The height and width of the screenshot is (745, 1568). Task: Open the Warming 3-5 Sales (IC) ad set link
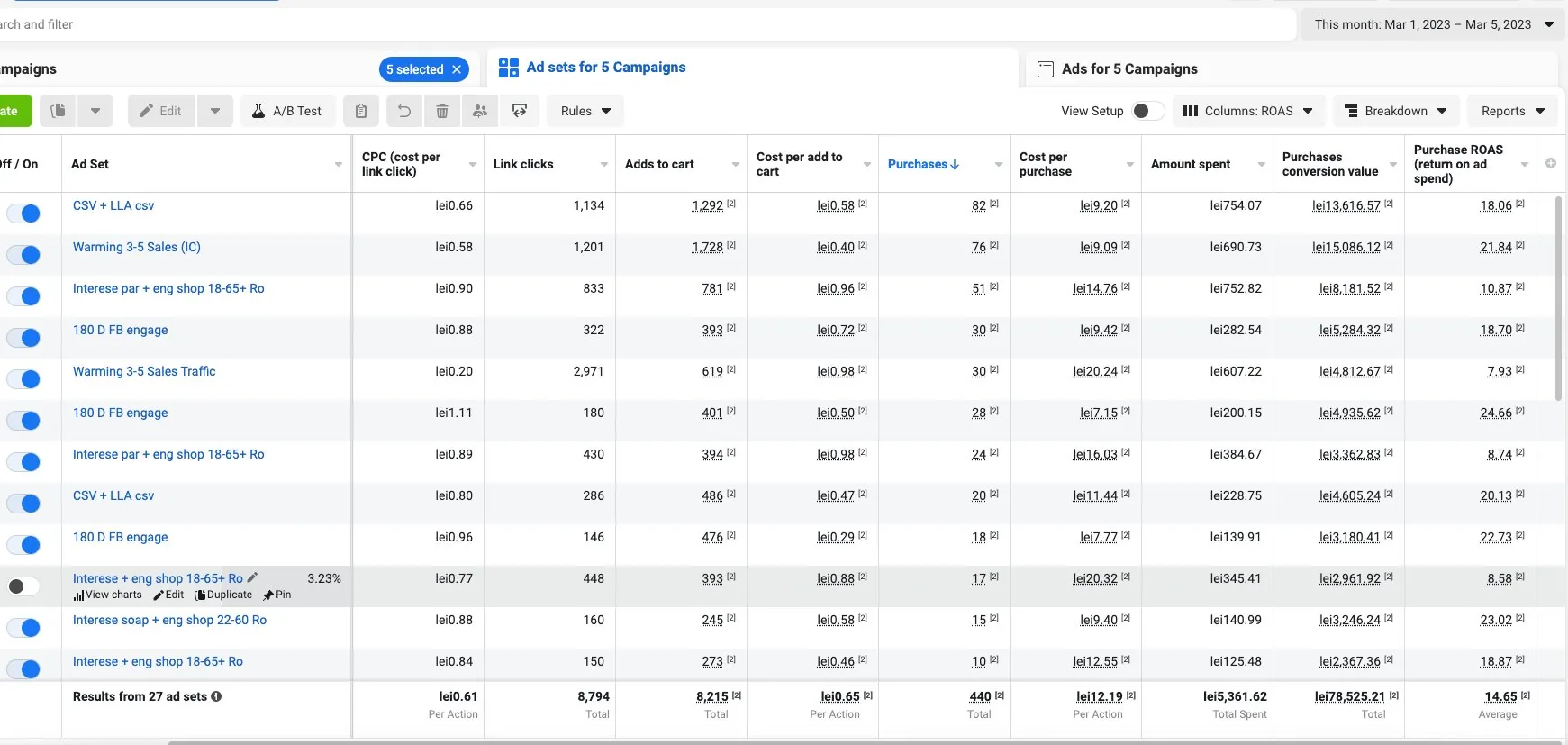137,247
